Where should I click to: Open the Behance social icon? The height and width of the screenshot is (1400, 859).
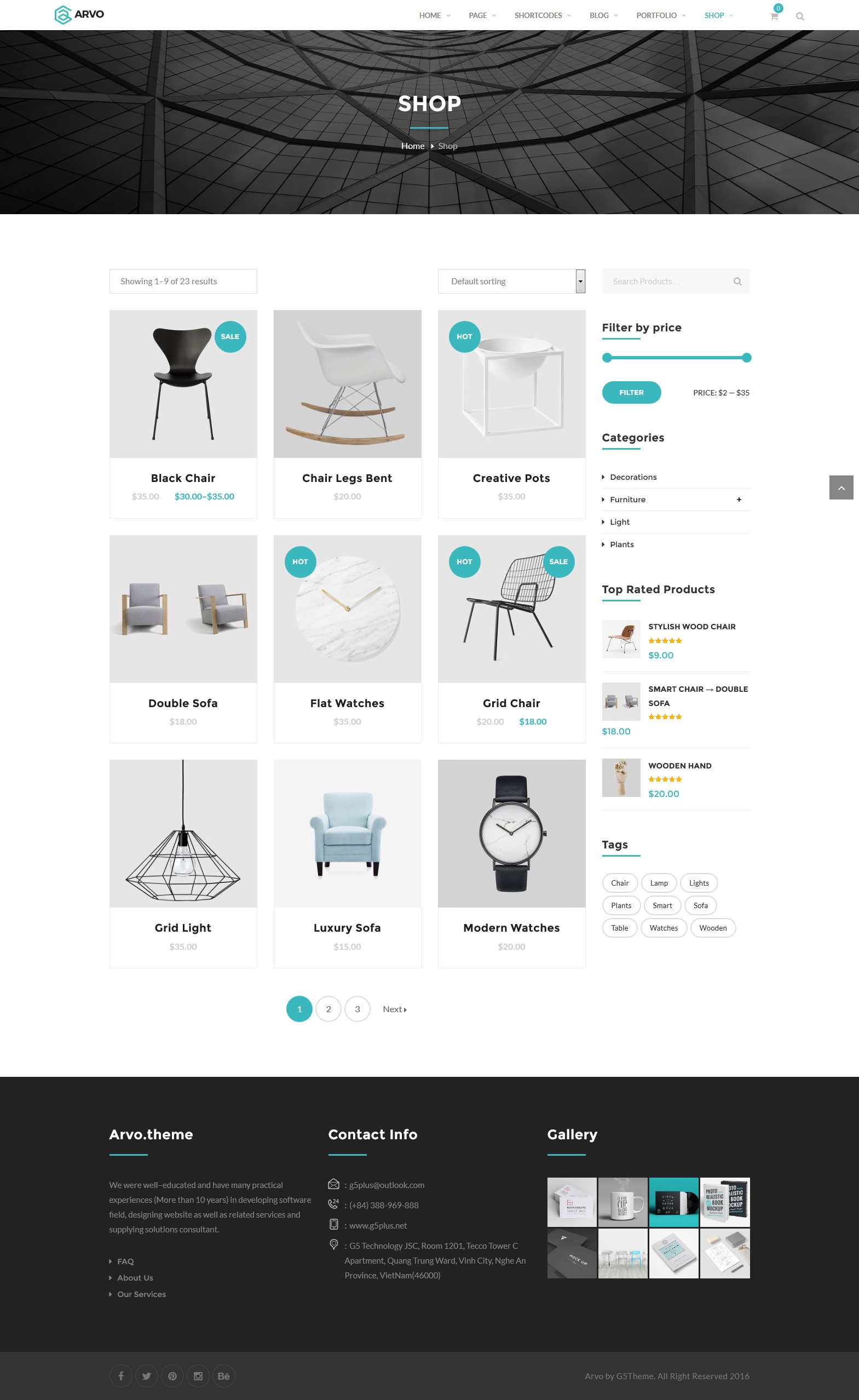(x=223, y=1376)
